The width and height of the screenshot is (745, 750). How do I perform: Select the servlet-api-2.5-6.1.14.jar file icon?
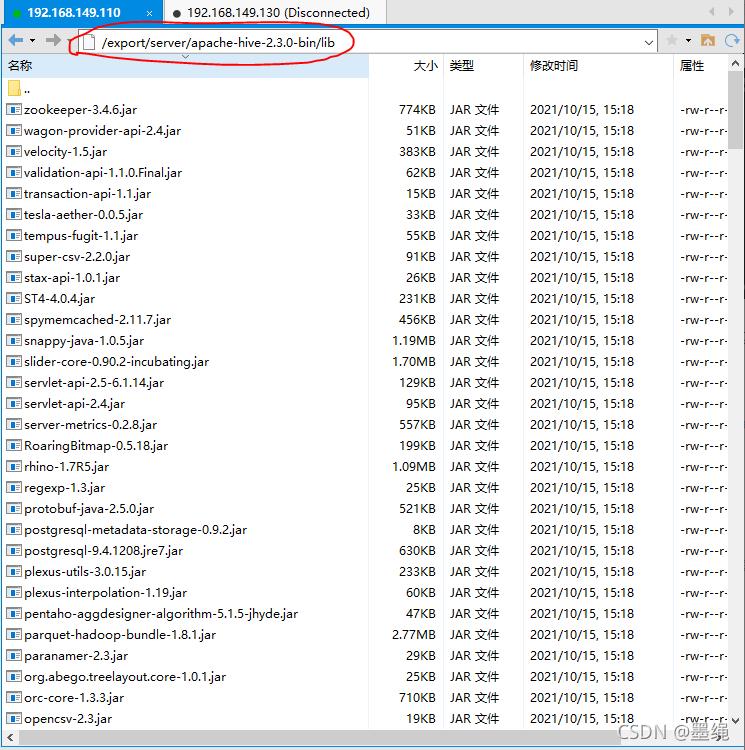click(x=14, y=383)
